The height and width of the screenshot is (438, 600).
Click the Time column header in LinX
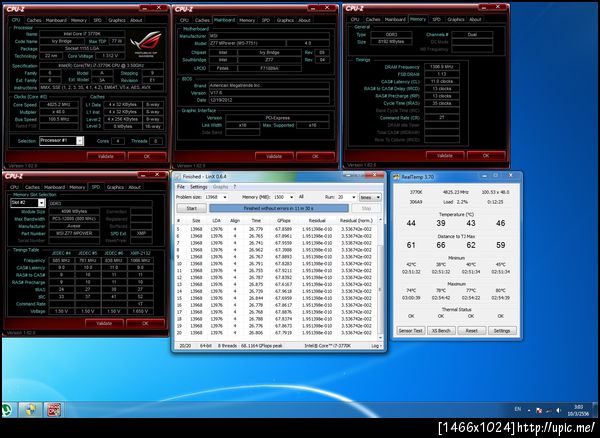pos(256,220)
